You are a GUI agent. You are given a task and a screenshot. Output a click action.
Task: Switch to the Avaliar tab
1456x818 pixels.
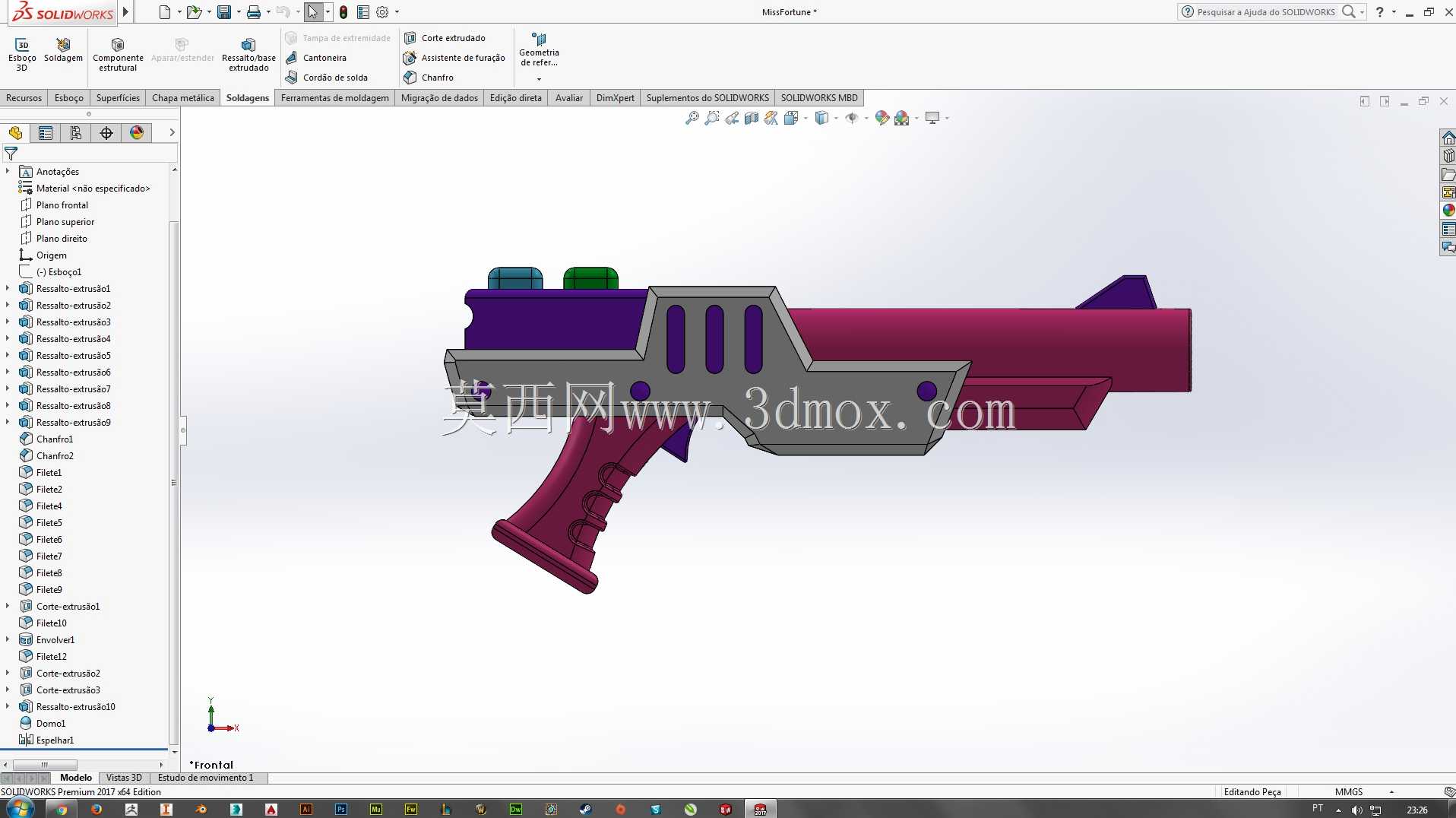(x=569, y=98)
